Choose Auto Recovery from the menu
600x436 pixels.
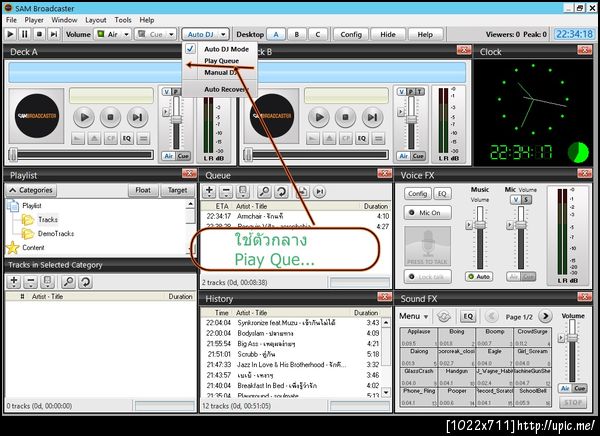click(226, 89)
